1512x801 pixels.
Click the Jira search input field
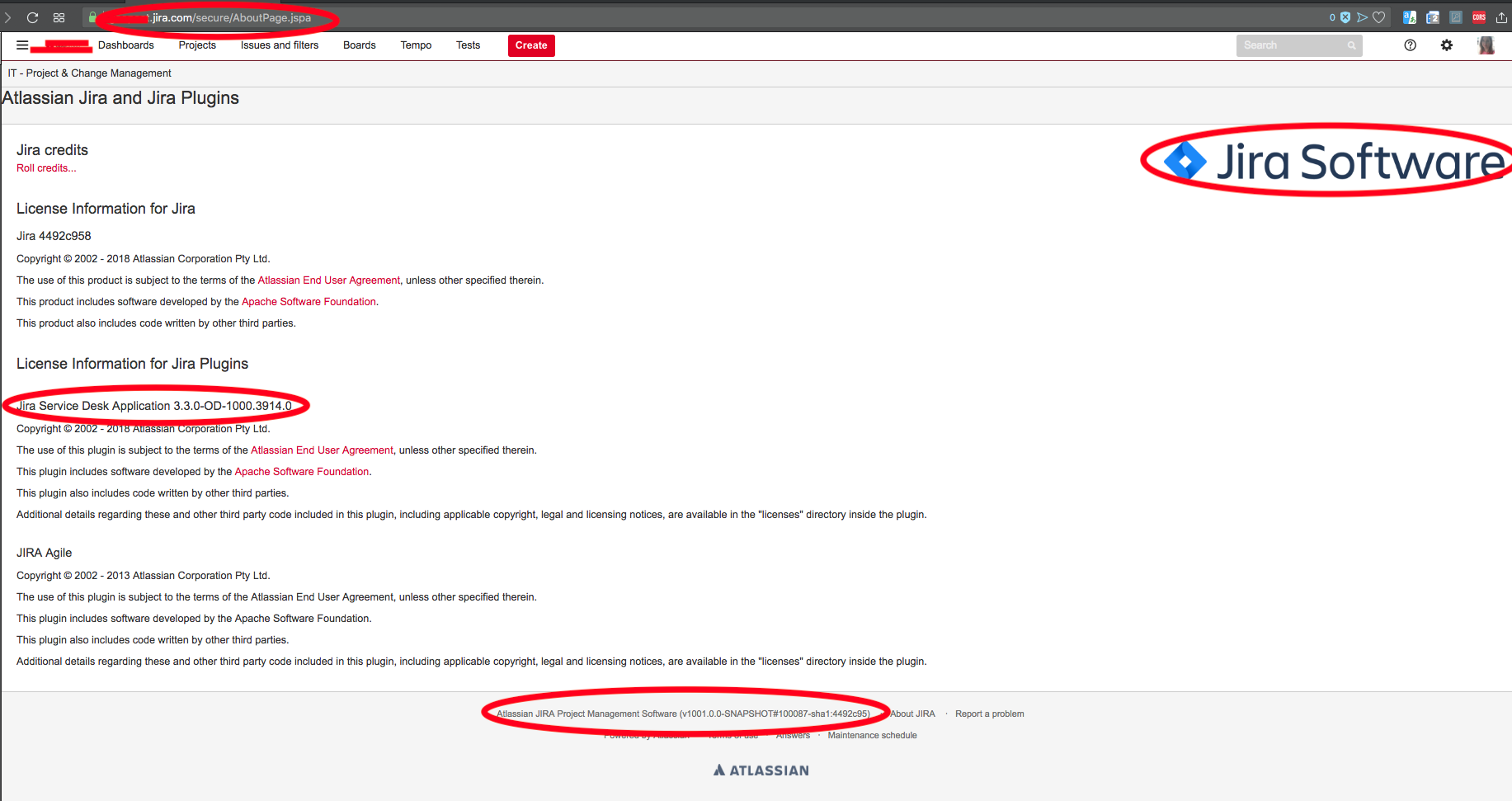coord(1299,45)
